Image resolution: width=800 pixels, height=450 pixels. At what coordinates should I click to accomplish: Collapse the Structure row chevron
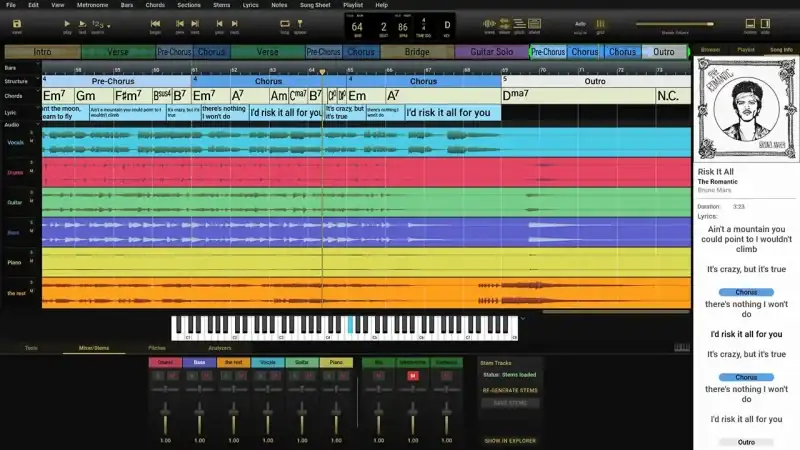(37, 79)
